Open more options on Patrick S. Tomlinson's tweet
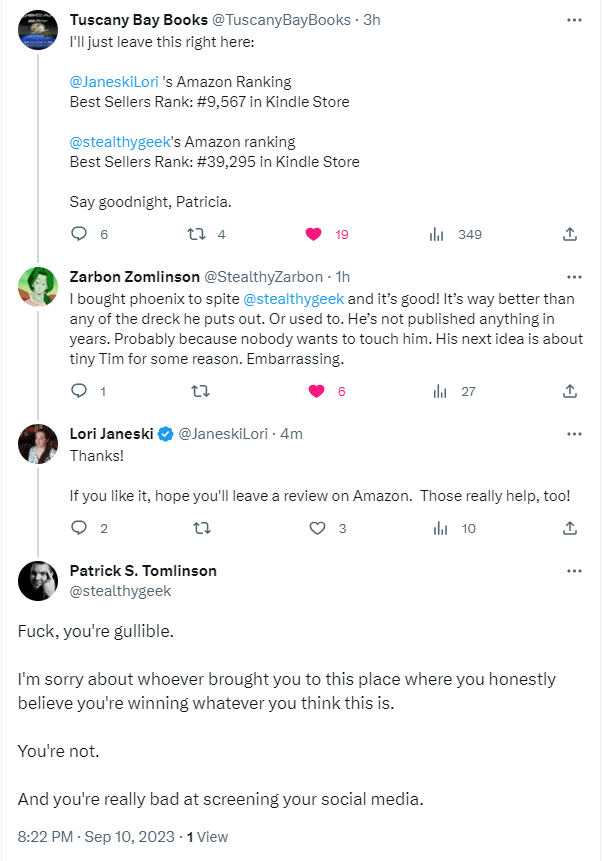 tap(574, 571)
